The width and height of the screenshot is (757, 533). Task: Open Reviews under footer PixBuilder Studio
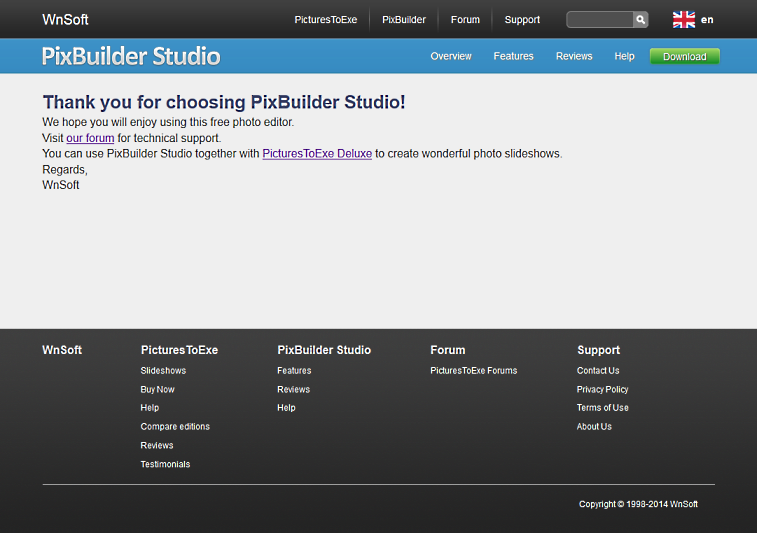tap(294, 390)
